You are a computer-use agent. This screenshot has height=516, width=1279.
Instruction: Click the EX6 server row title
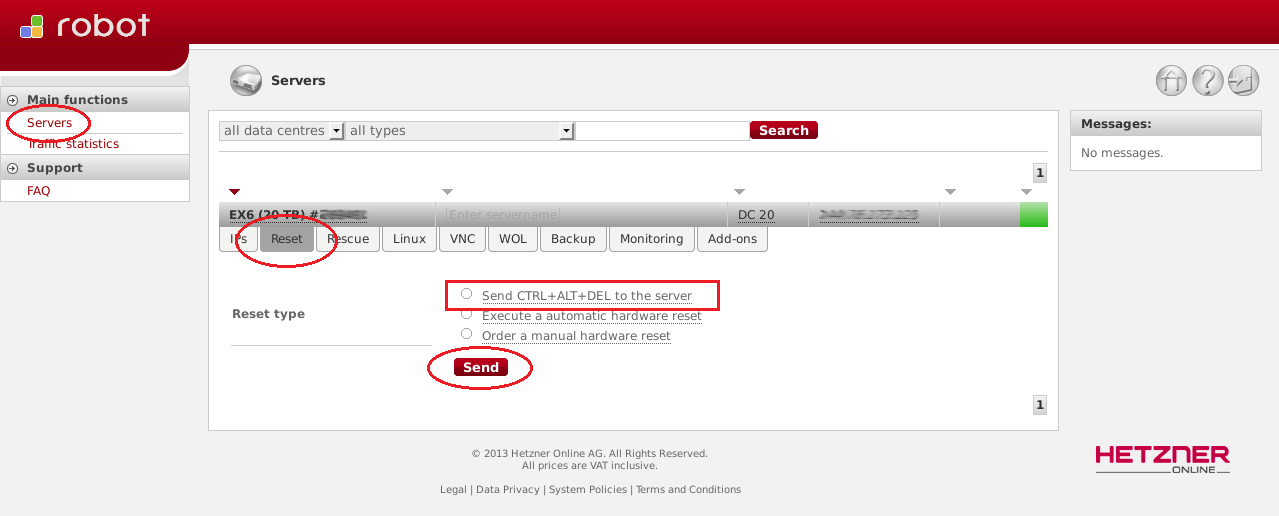point(298,214)
